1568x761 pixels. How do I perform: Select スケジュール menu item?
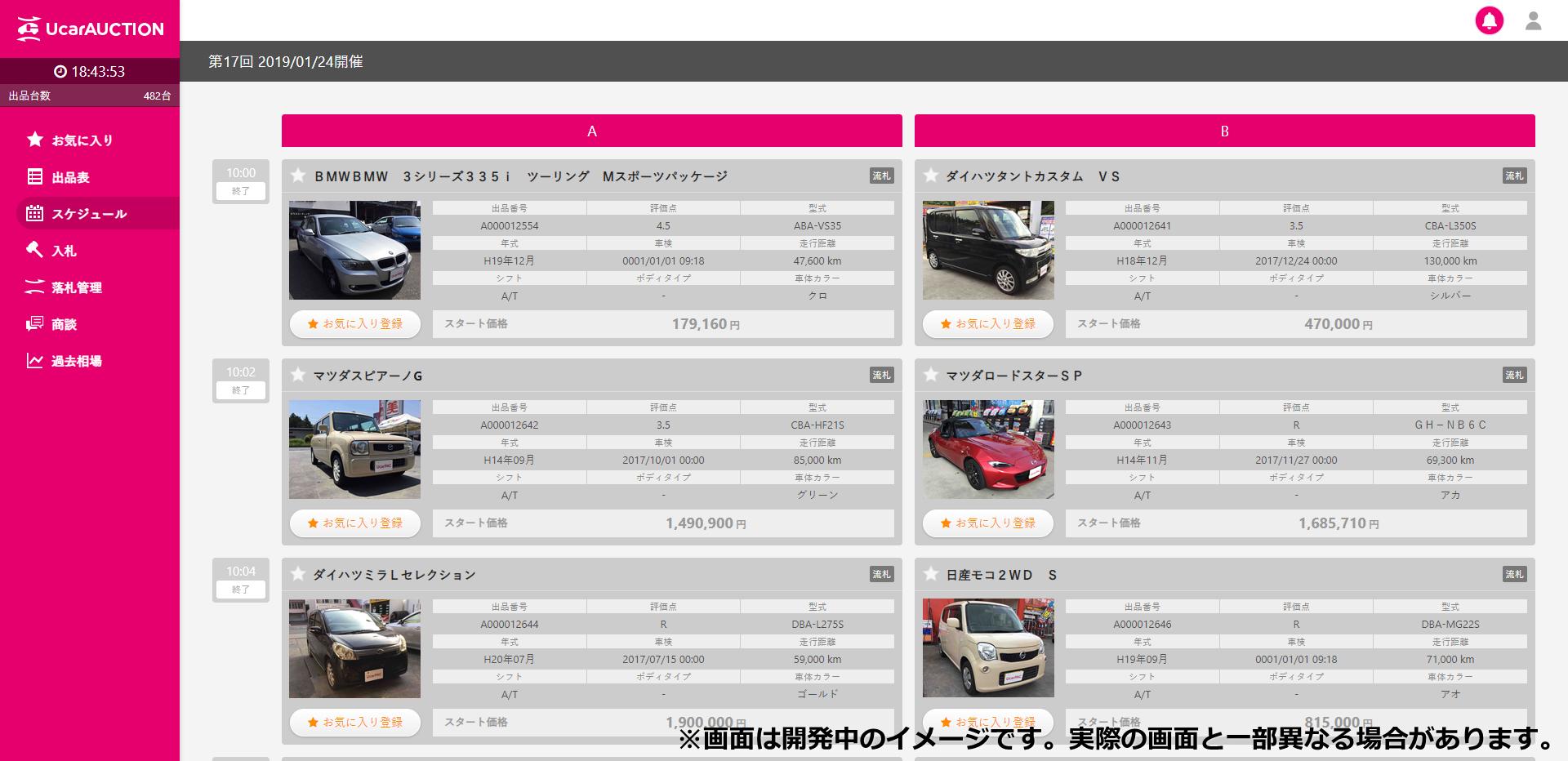[x=98, y=213]
